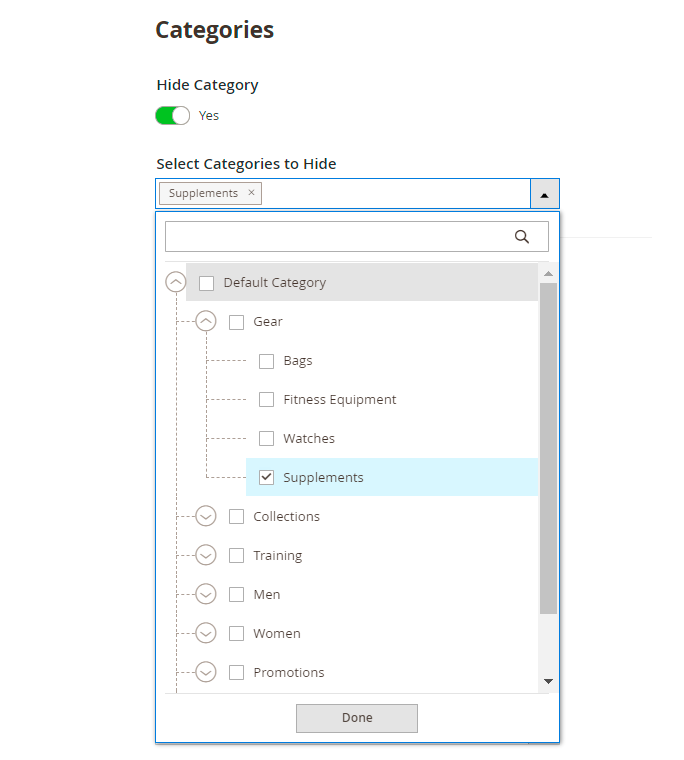Viewport: 684px width, 760px height.
Task: Expand the Men category node
Action: 206,595
